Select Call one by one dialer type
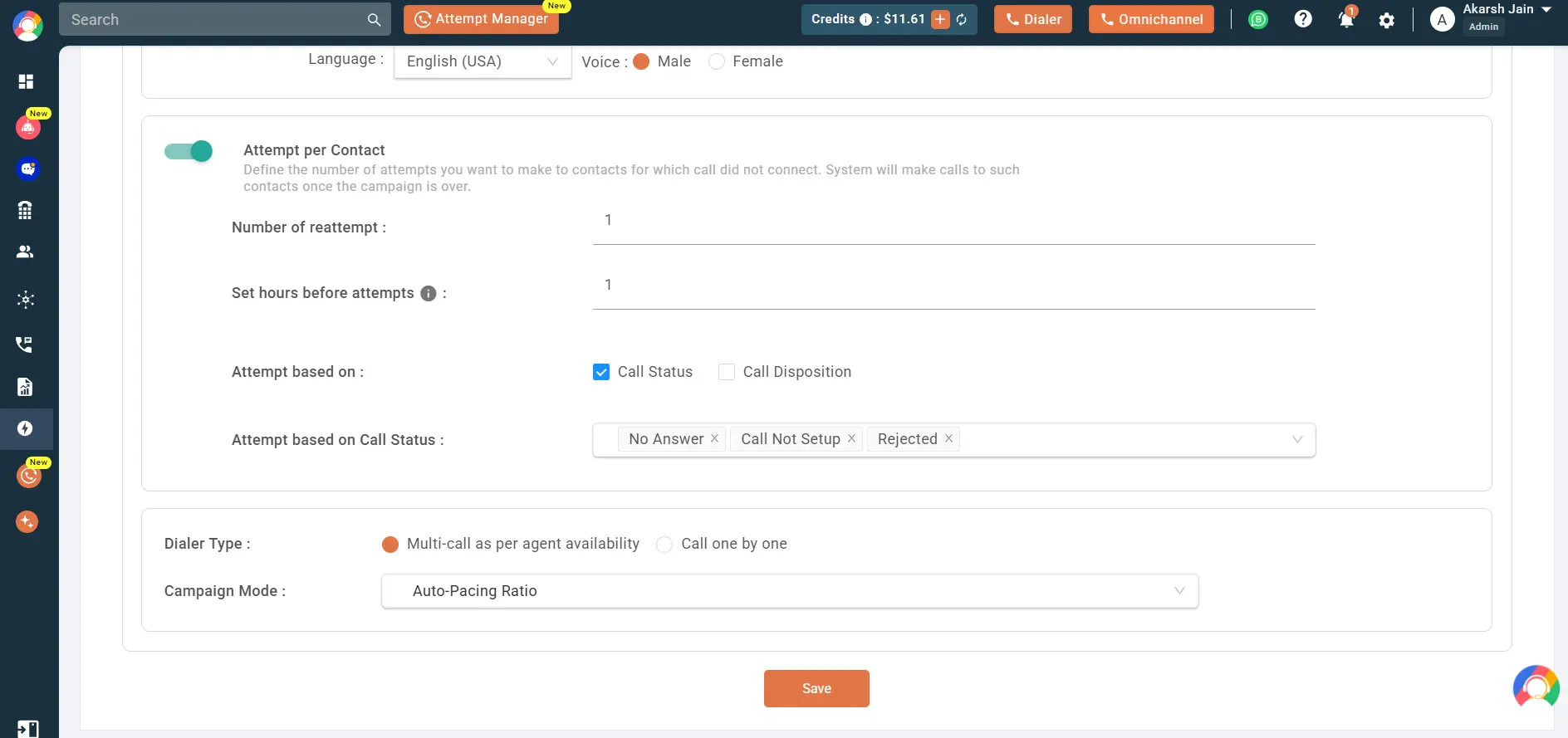Viewport: 1568px width, 738px height. pos(664,545)
